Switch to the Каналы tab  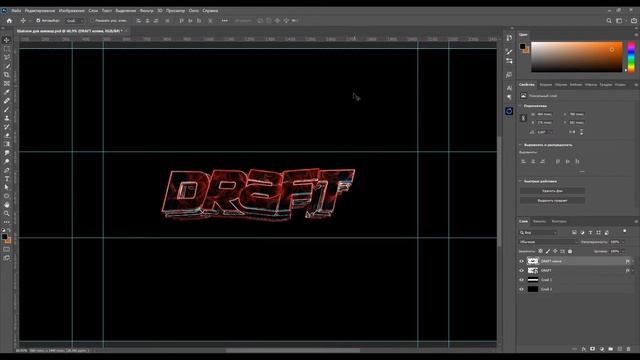click(539, 221)
